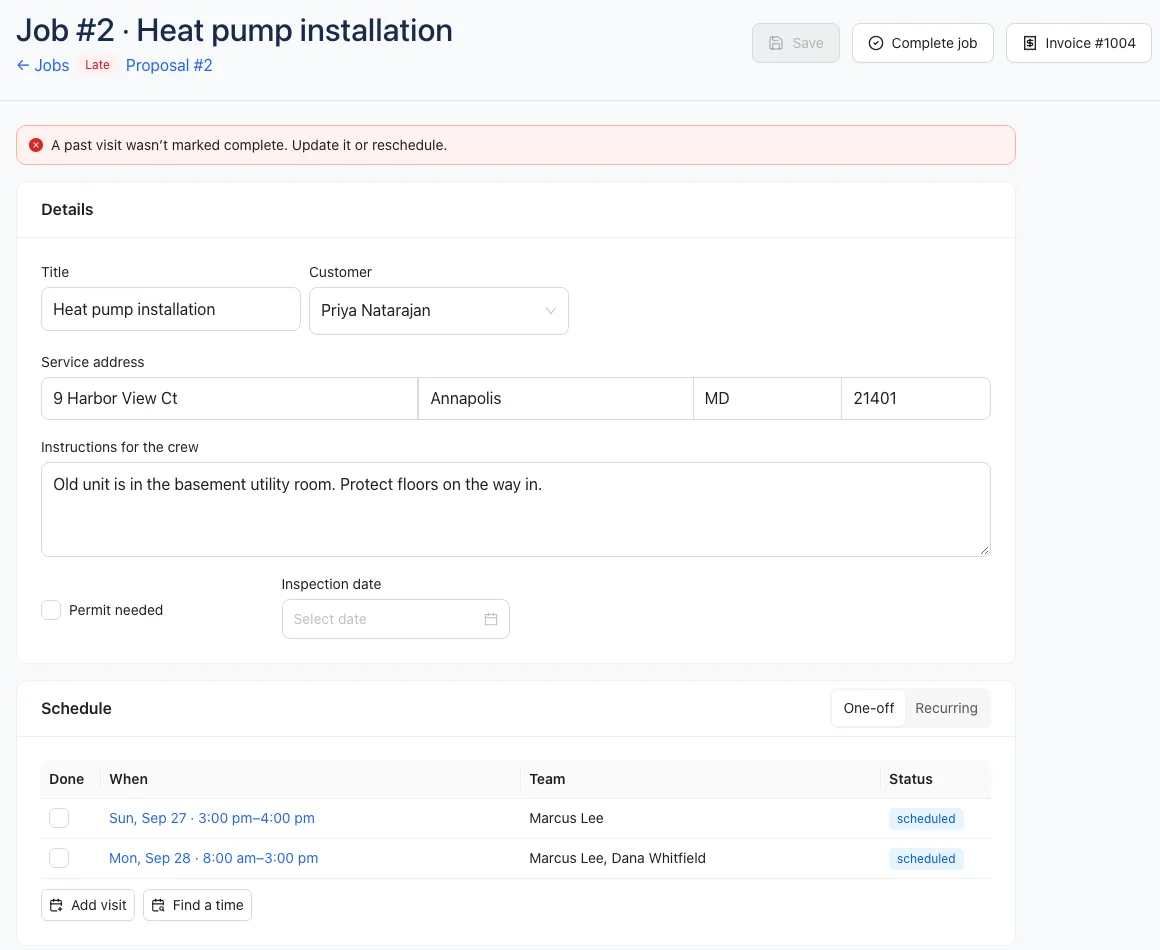Screen dimensions: 1160x950
Task: Click the Schedule section heading
Action: click(x=76, y=708)
